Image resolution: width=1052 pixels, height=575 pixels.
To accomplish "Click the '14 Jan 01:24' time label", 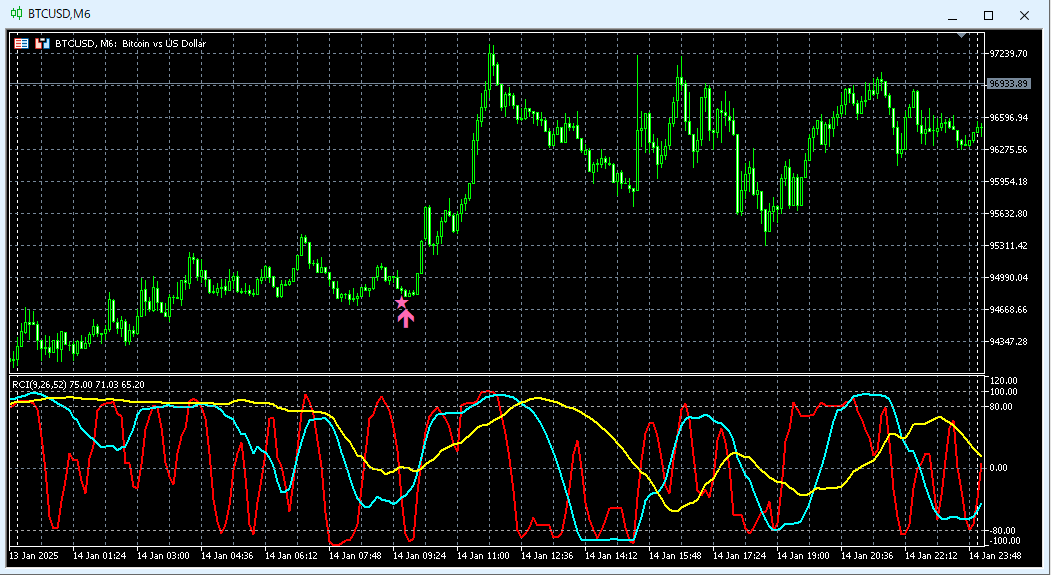I will pyautogui.click(x=99, y=556).
